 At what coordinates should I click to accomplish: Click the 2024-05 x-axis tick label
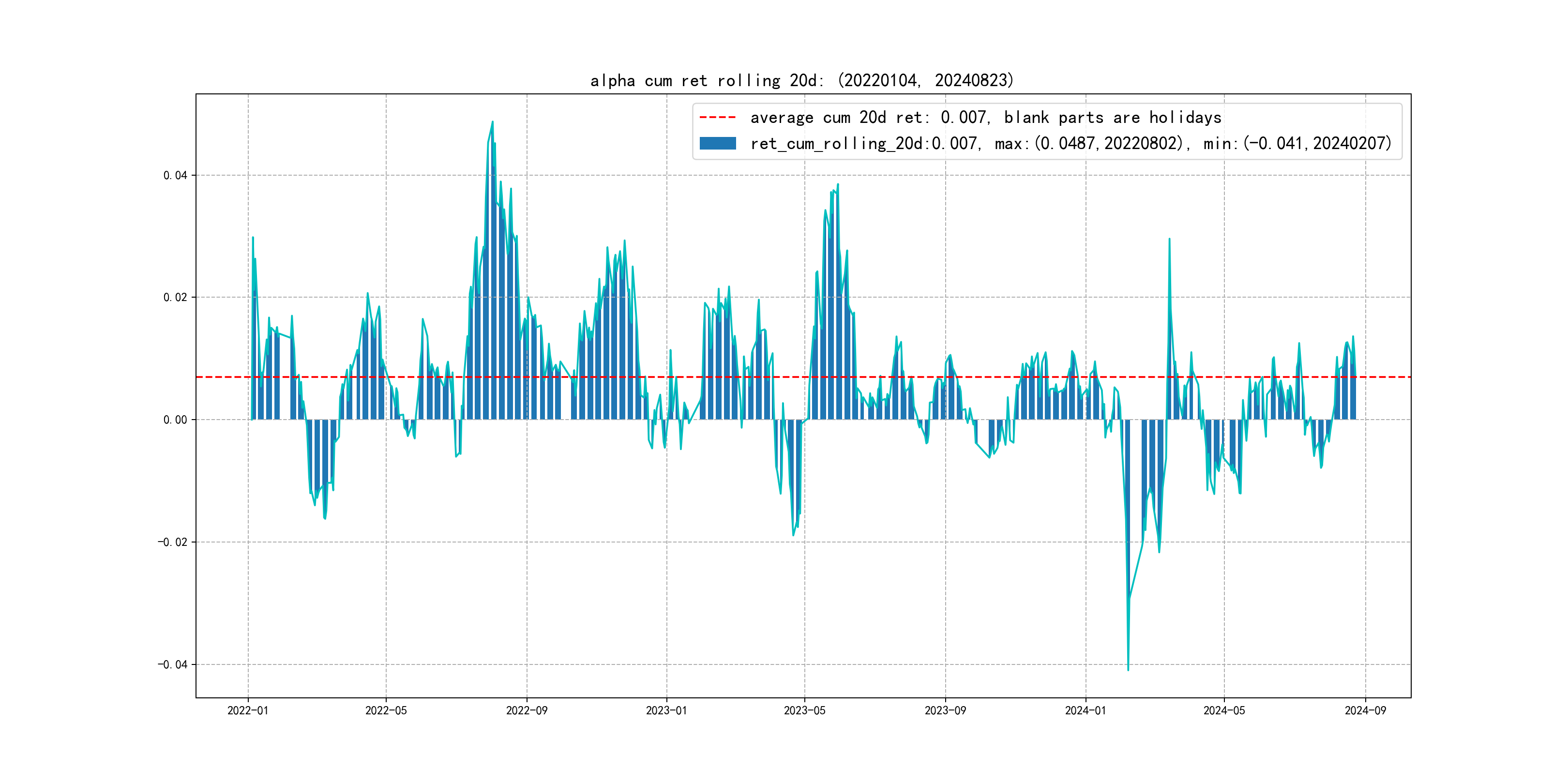1224,710
